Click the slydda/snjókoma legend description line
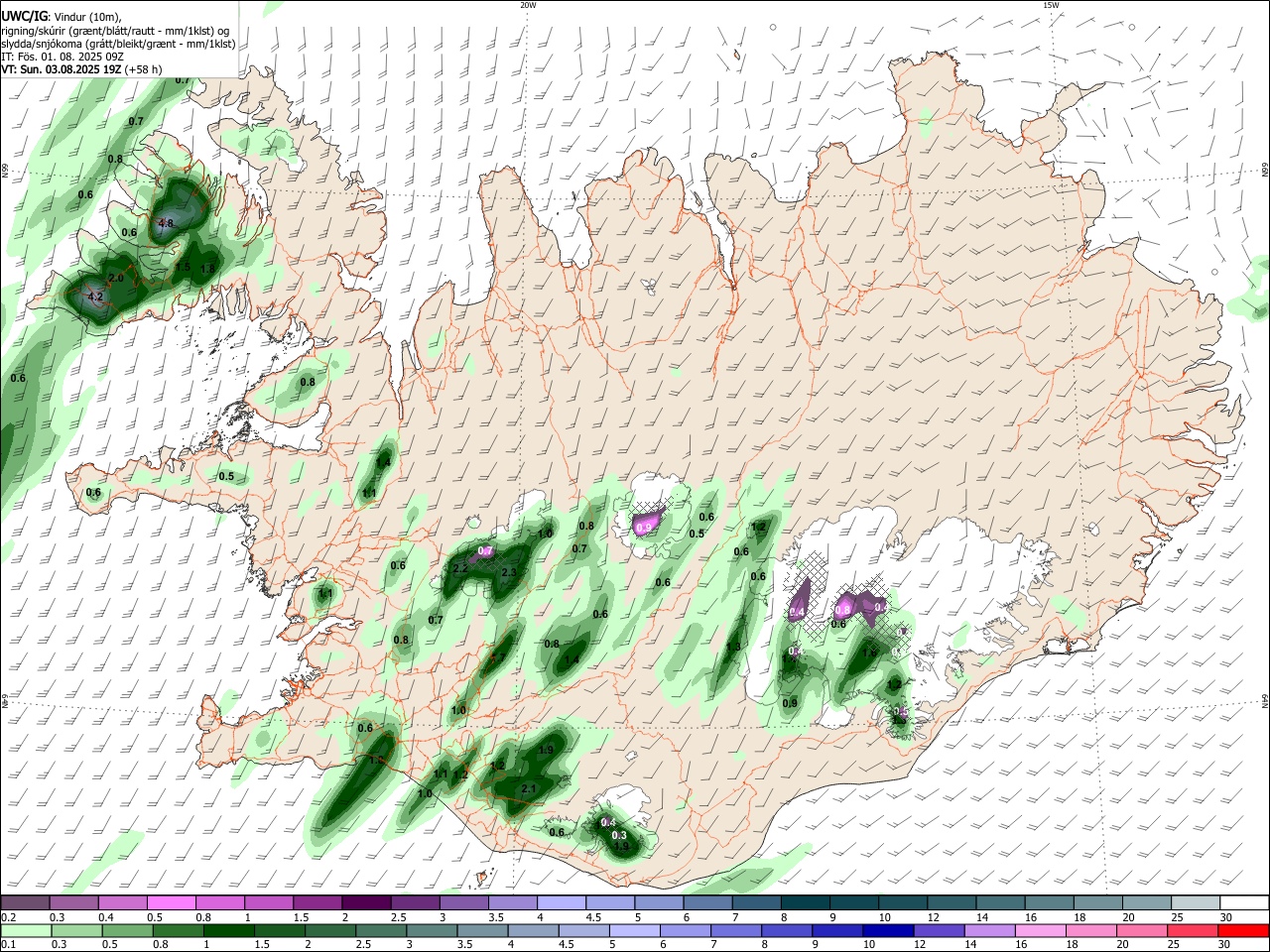Screen dimensions: 1270x952 click(x=118, y=44)
